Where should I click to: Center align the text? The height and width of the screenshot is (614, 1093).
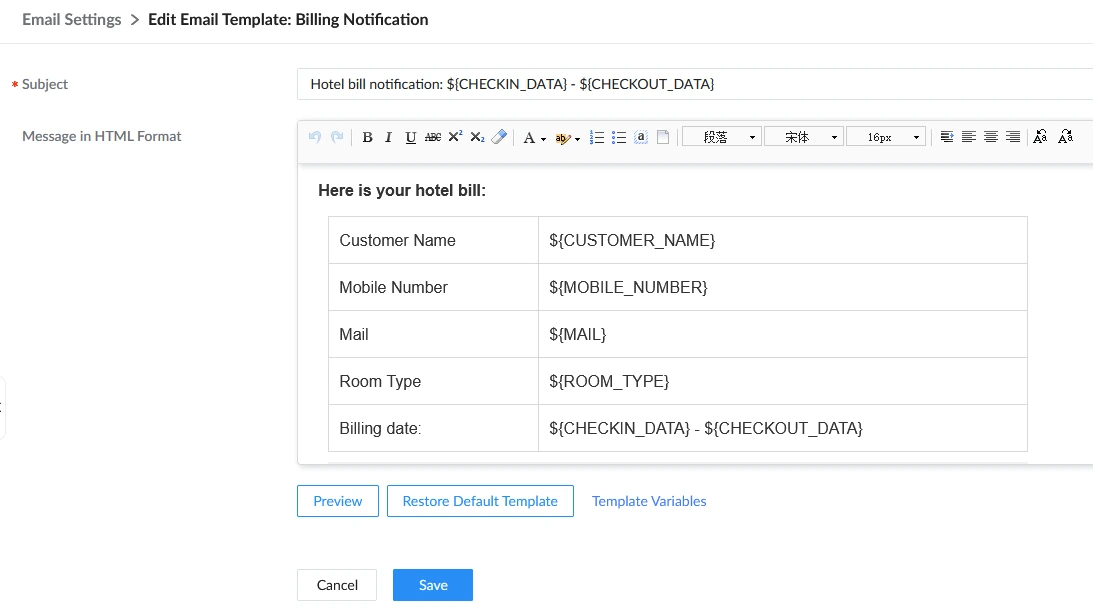pyautogui.click(x=991, y=137)
